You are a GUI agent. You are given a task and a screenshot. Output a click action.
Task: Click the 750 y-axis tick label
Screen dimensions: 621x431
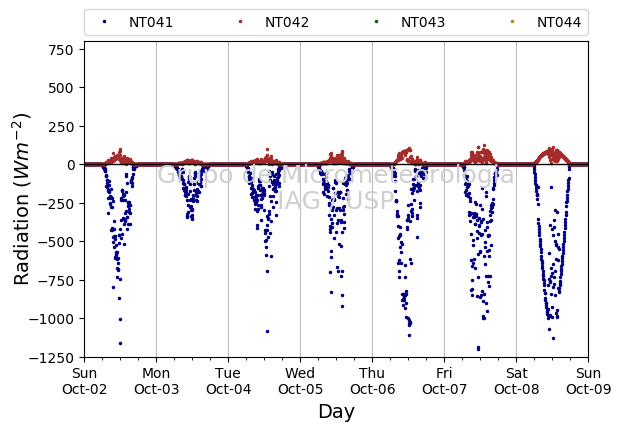click(x=61, y=50)
